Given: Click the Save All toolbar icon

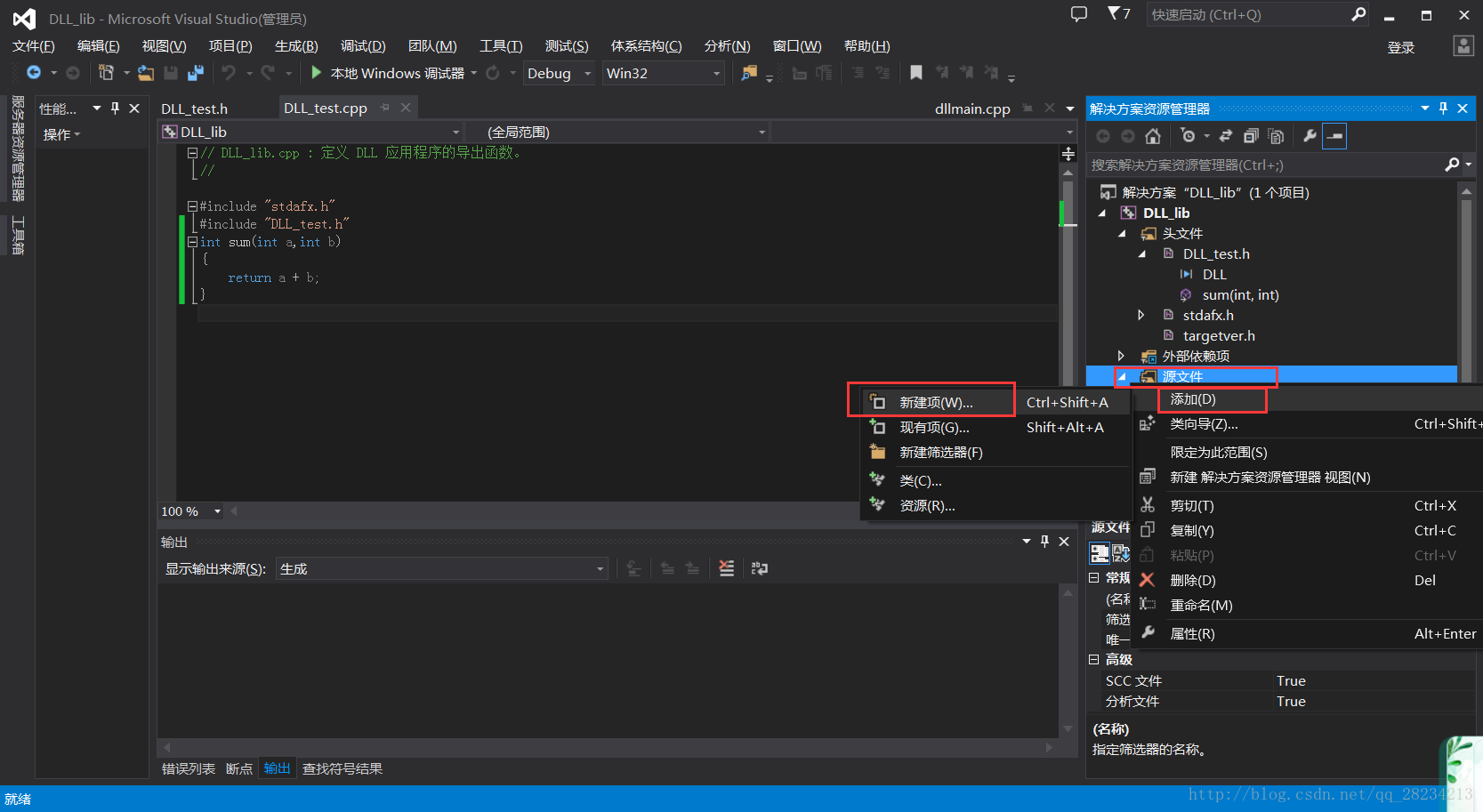Looking at the screenshot, I should click(196, 73).
